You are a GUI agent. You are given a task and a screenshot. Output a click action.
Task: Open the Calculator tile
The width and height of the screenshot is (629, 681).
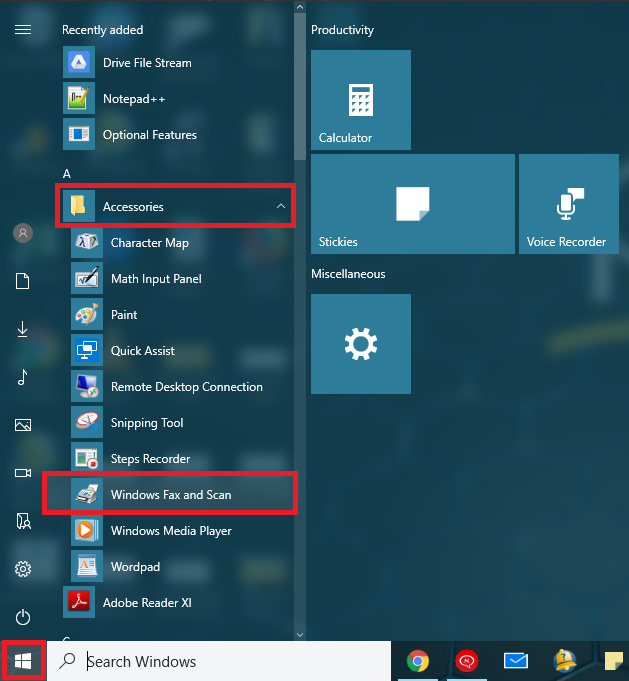tap(361, 100)
